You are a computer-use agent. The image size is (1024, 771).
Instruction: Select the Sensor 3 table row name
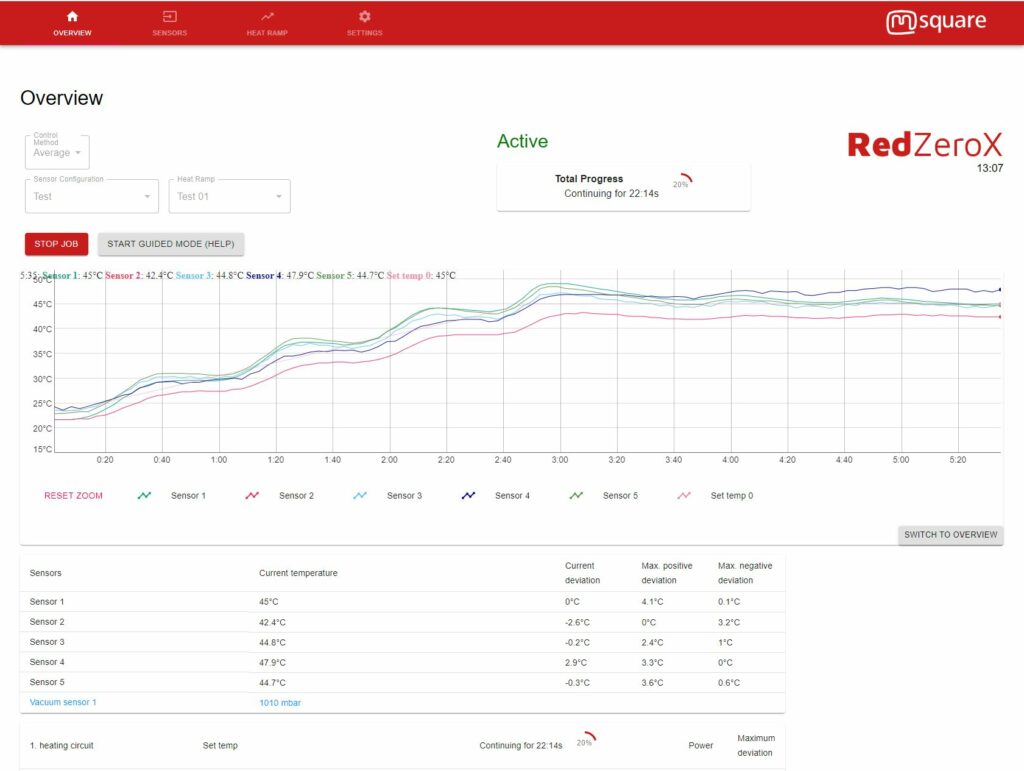47,642
